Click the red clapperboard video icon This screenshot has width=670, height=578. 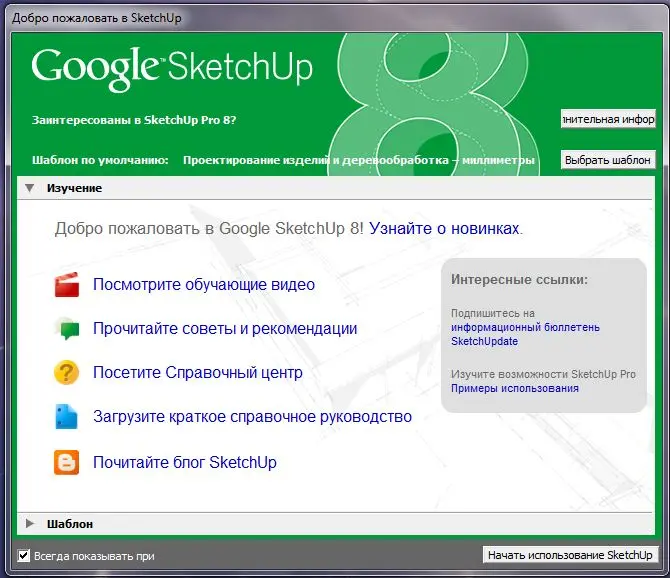click(67, 285)
